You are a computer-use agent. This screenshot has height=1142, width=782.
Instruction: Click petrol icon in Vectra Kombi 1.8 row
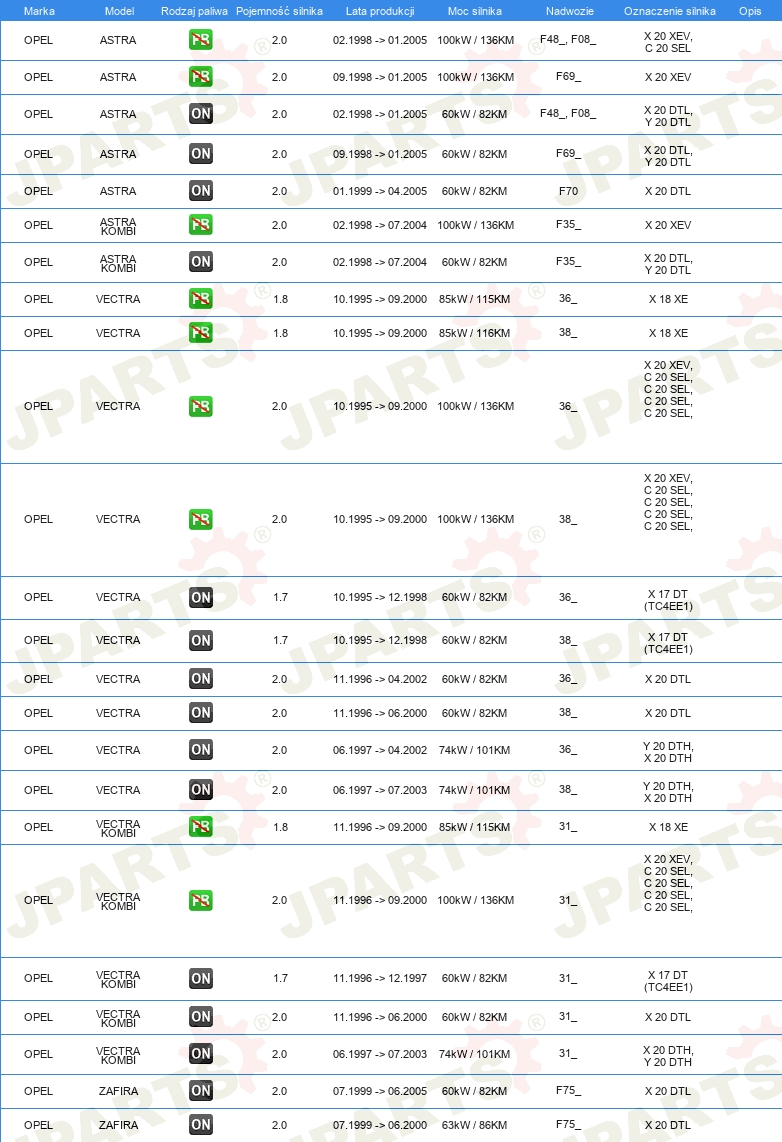pos(200,827)
